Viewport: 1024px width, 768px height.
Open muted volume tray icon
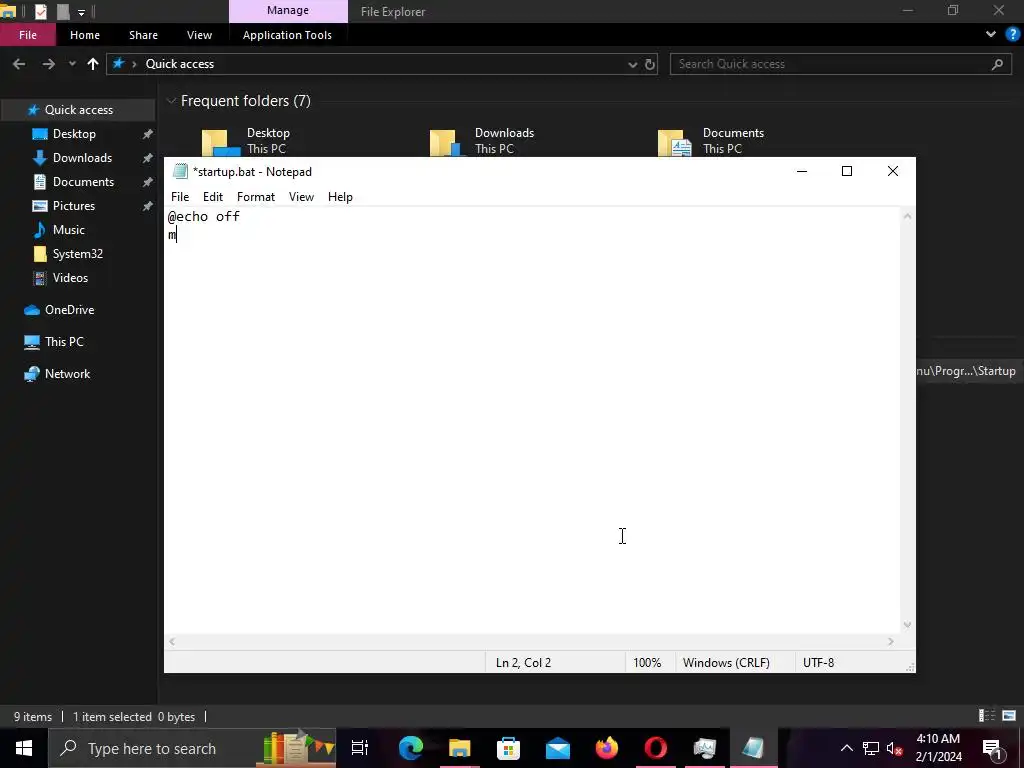coord(895,748)
